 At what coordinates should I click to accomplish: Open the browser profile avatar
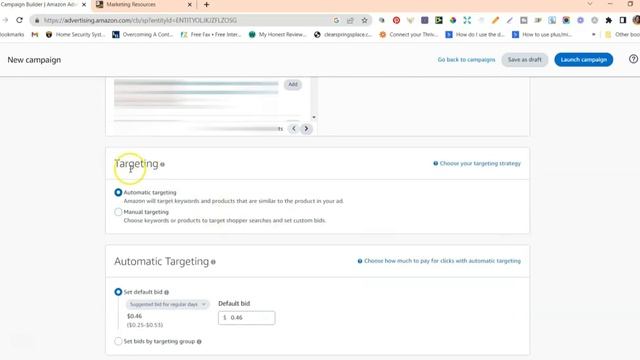click(636, 20)
